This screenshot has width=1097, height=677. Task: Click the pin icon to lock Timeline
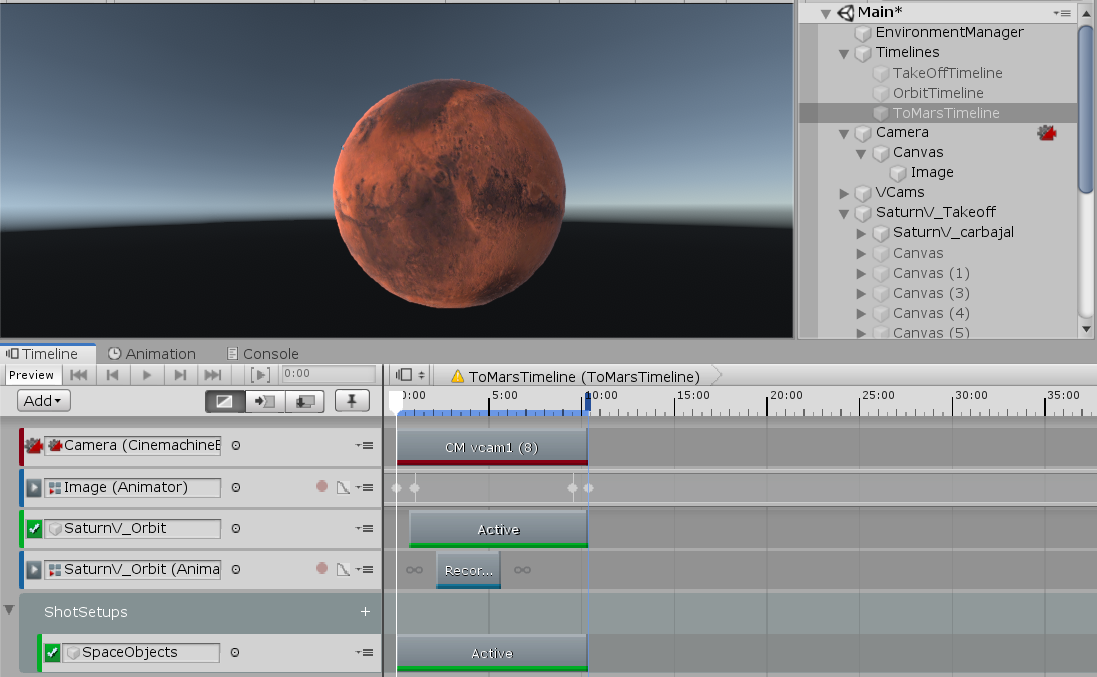tap(351, 401)
